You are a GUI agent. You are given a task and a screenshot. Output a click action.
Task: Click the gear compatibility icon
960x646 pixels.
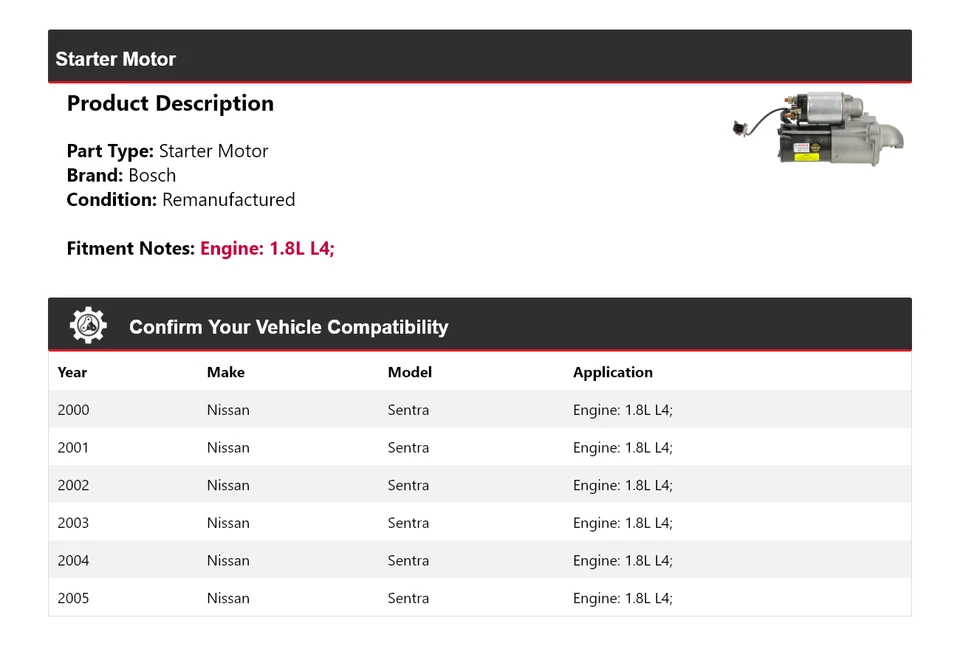[88, 323]
